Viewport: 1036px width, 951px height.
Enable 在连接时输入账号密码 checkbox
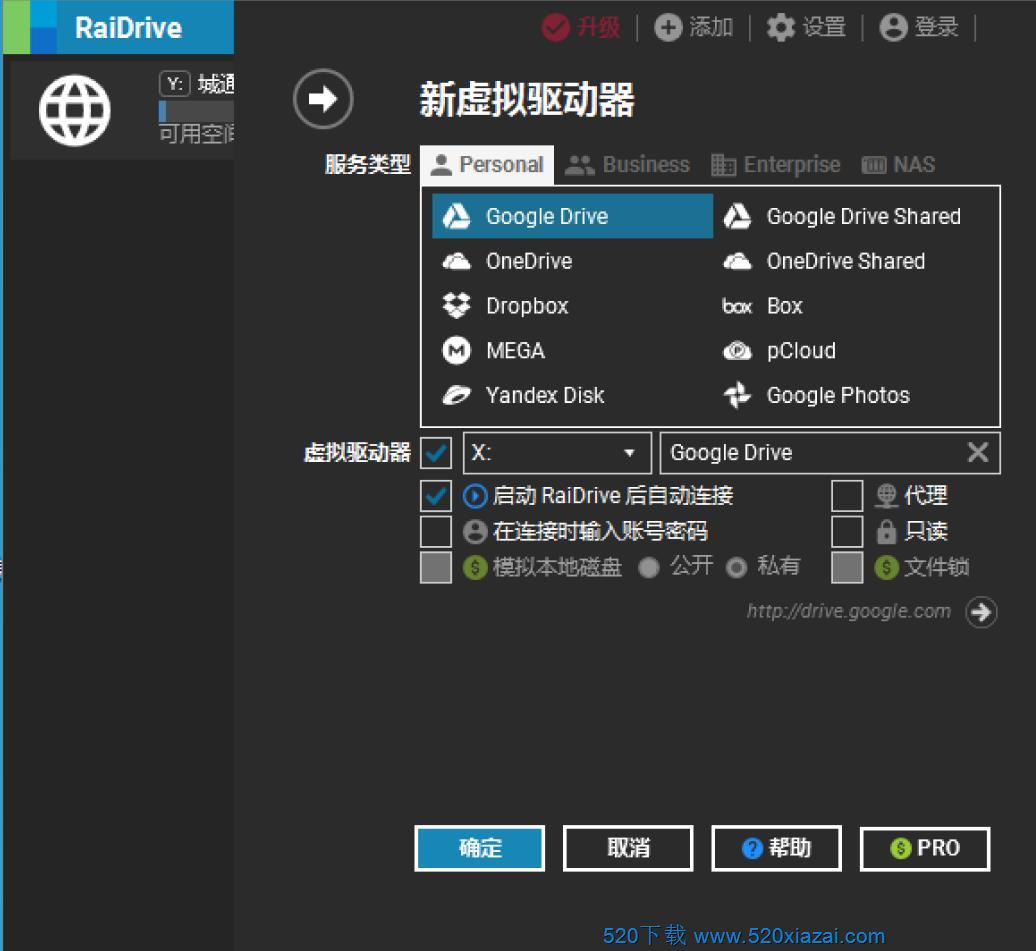[x=436, y=531]
